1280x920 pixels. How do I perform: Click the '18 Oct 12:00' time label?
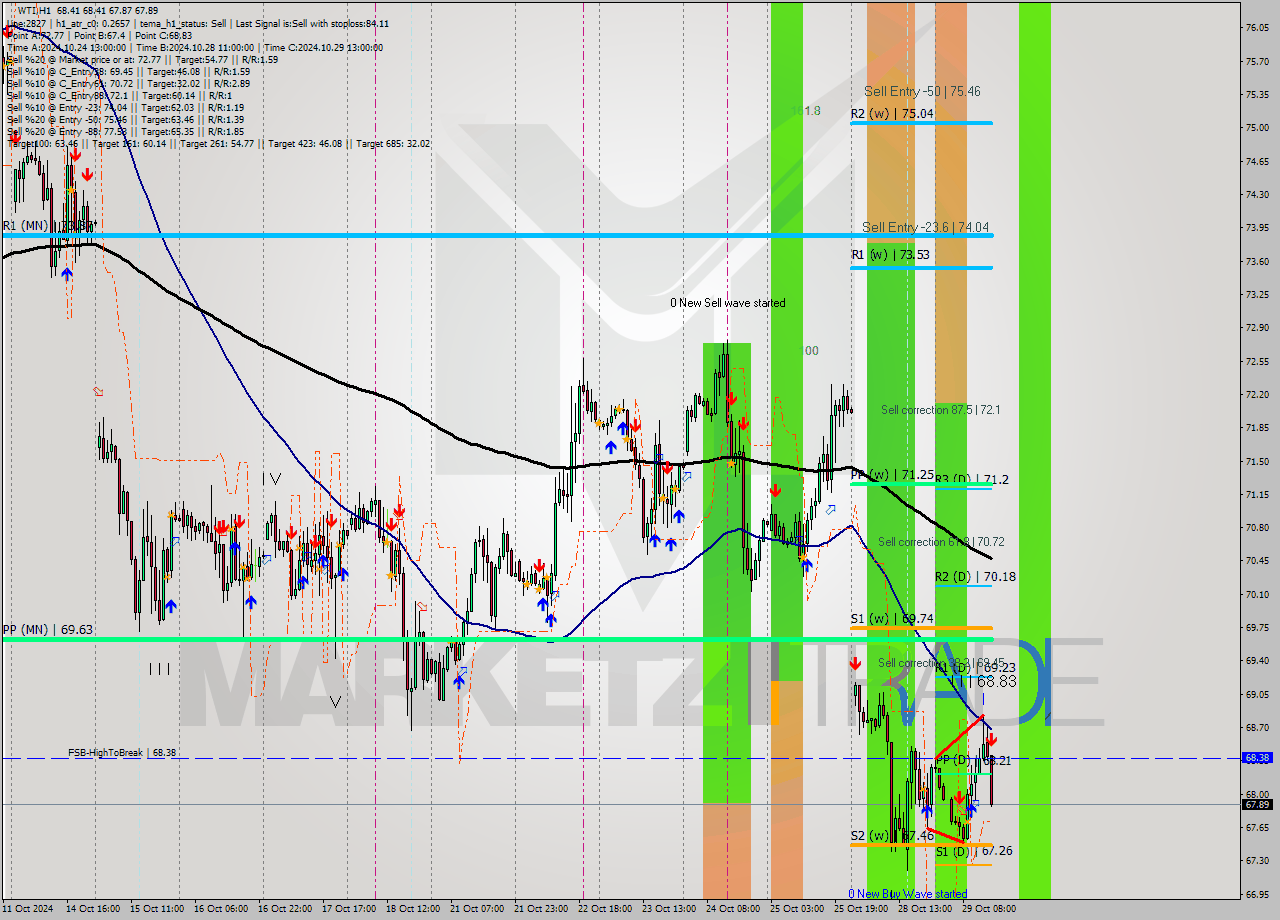[412, 909]
